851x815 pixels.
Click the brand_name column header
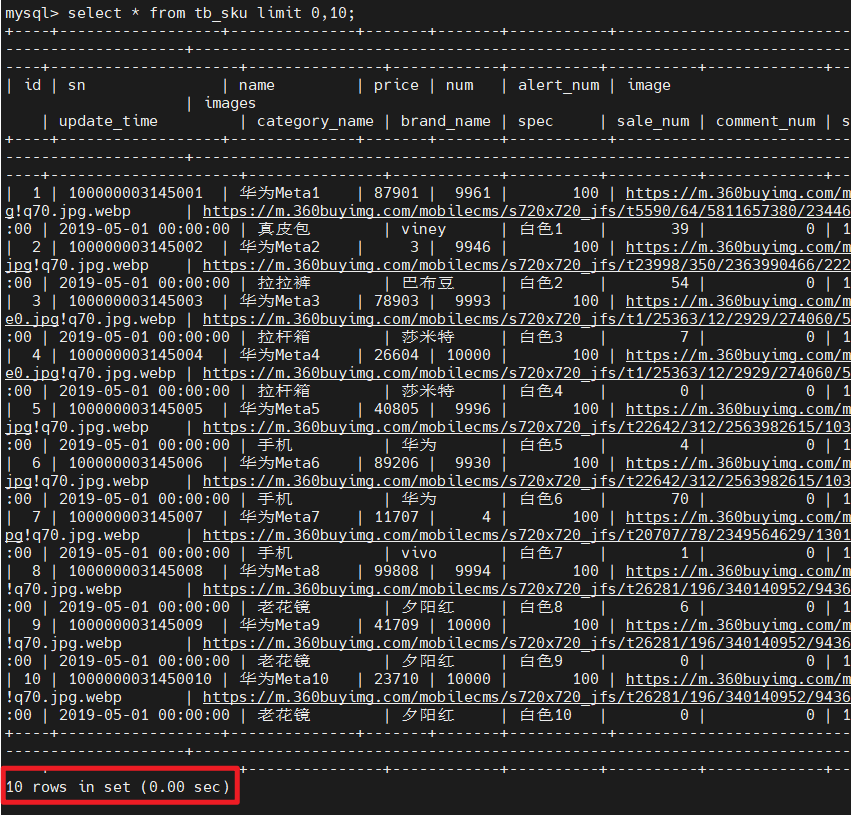446,121
